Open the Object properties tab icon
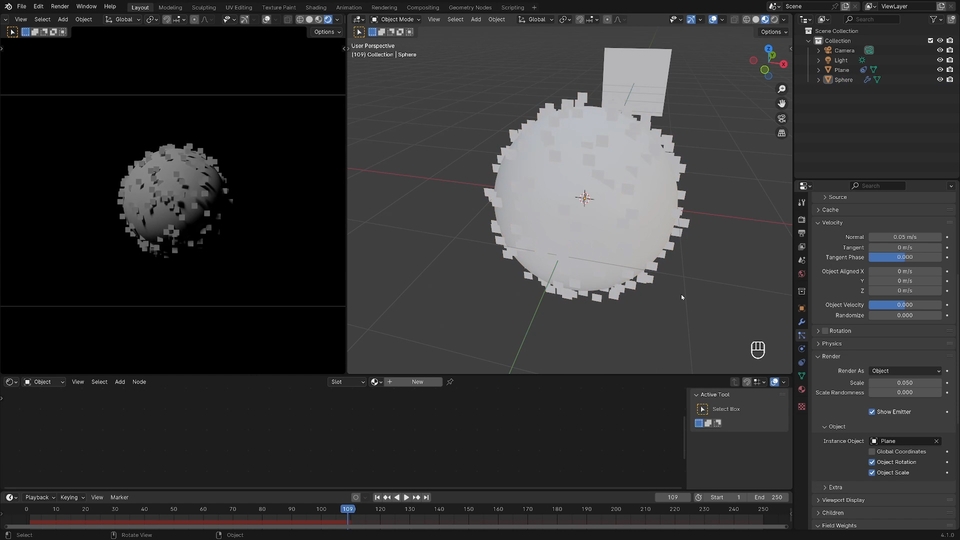Image resolution: width=960 pixels, height=540 pixels. [801, 308]
